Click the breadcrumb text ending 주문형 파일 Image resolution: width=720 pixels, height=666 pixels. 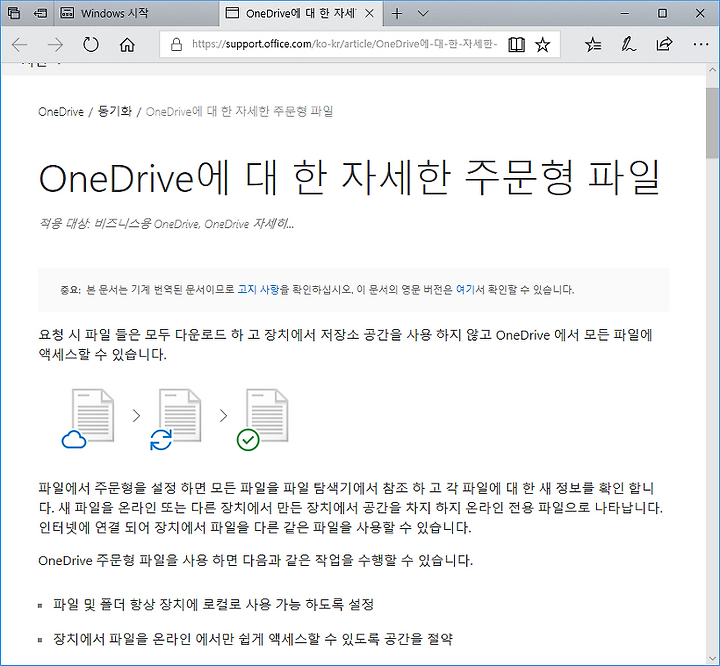tap(240, 112)
